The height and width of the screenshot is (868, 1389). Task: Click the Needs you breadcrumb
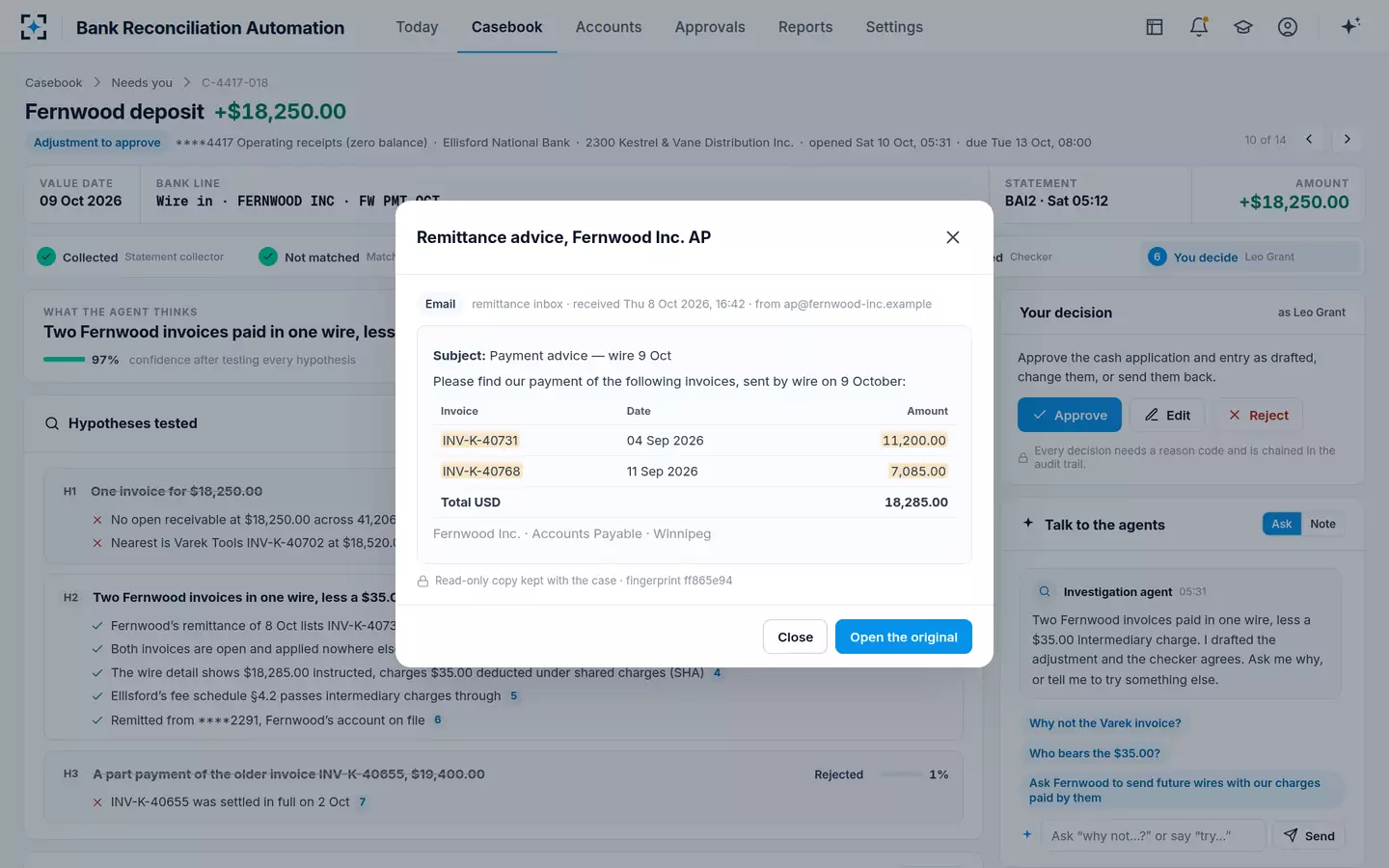142,83
